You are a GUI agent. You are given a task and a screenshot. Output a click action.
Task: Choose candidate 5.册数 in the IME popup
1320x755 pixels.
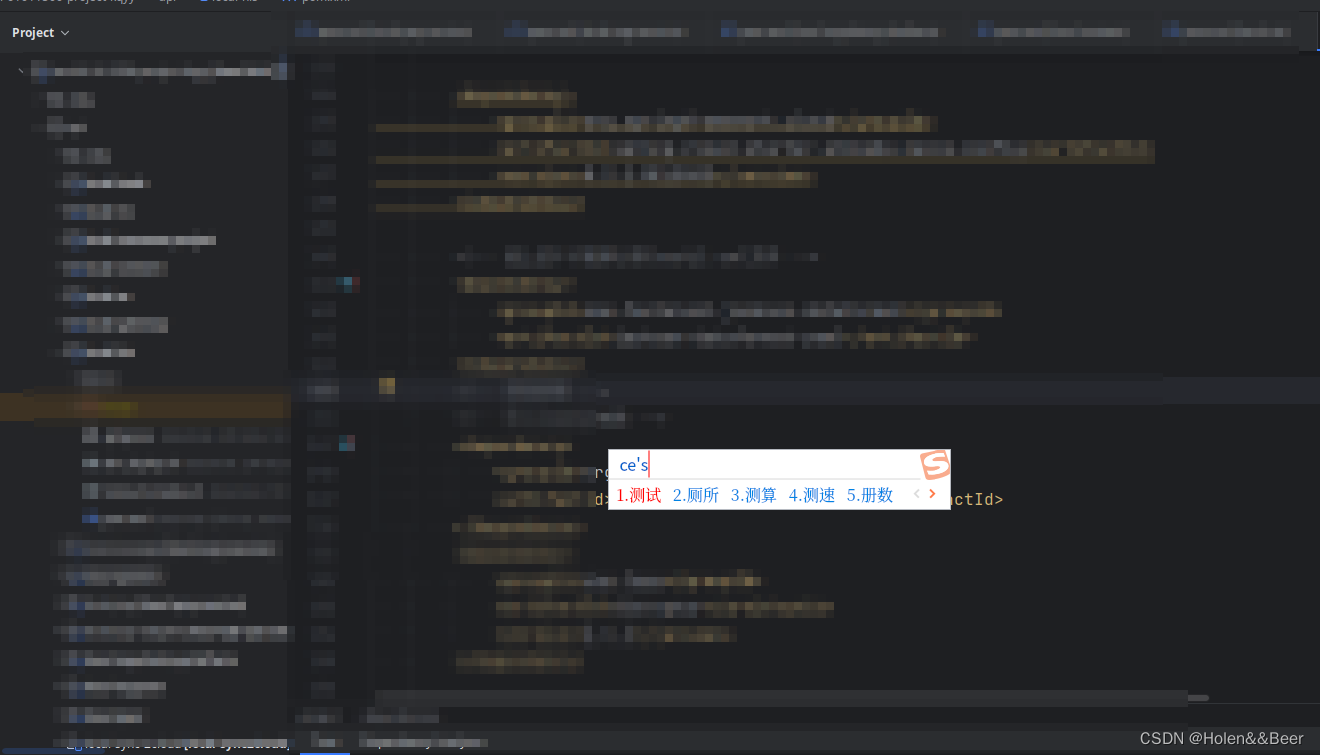[x=870, y=495]
